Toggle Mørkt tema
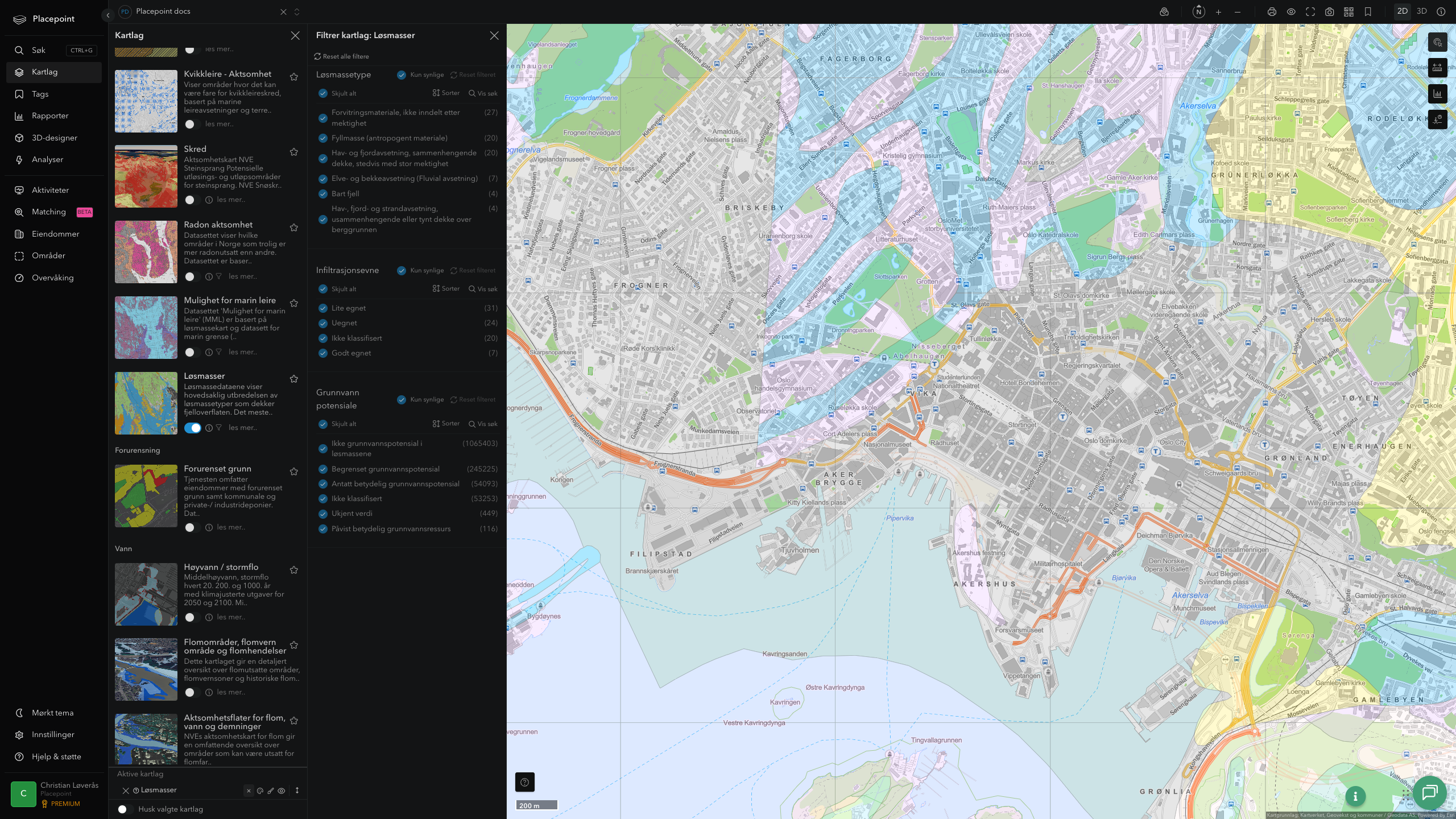The image size is (1456, 819). (x=54, y=713)
